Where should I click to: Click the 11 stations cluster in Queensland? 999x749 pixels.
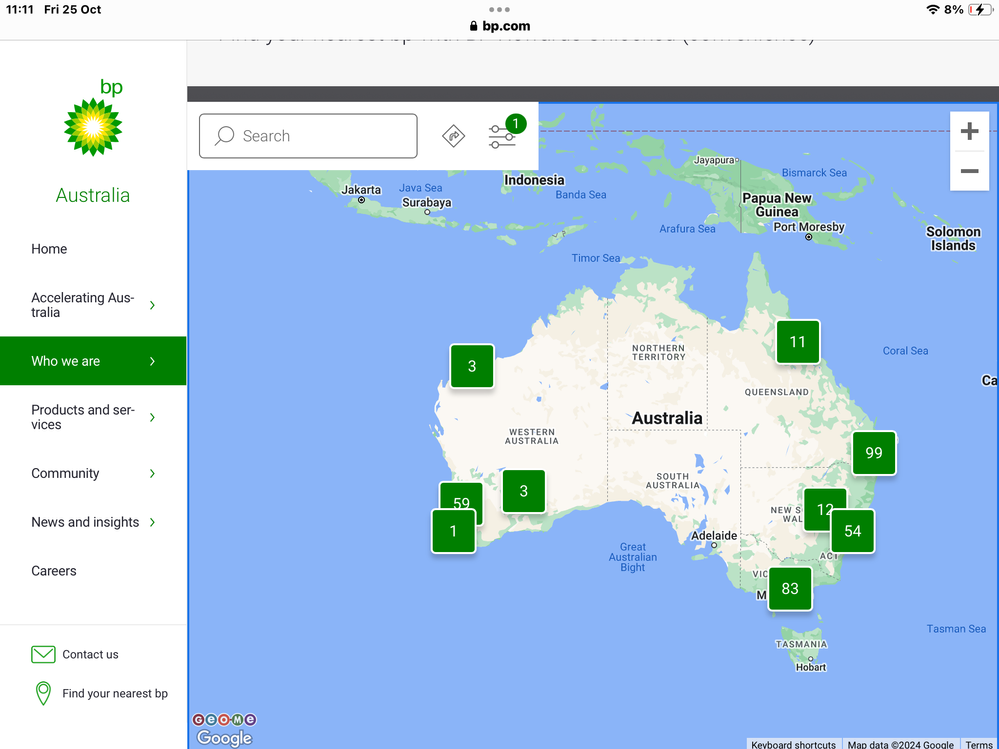797,342
